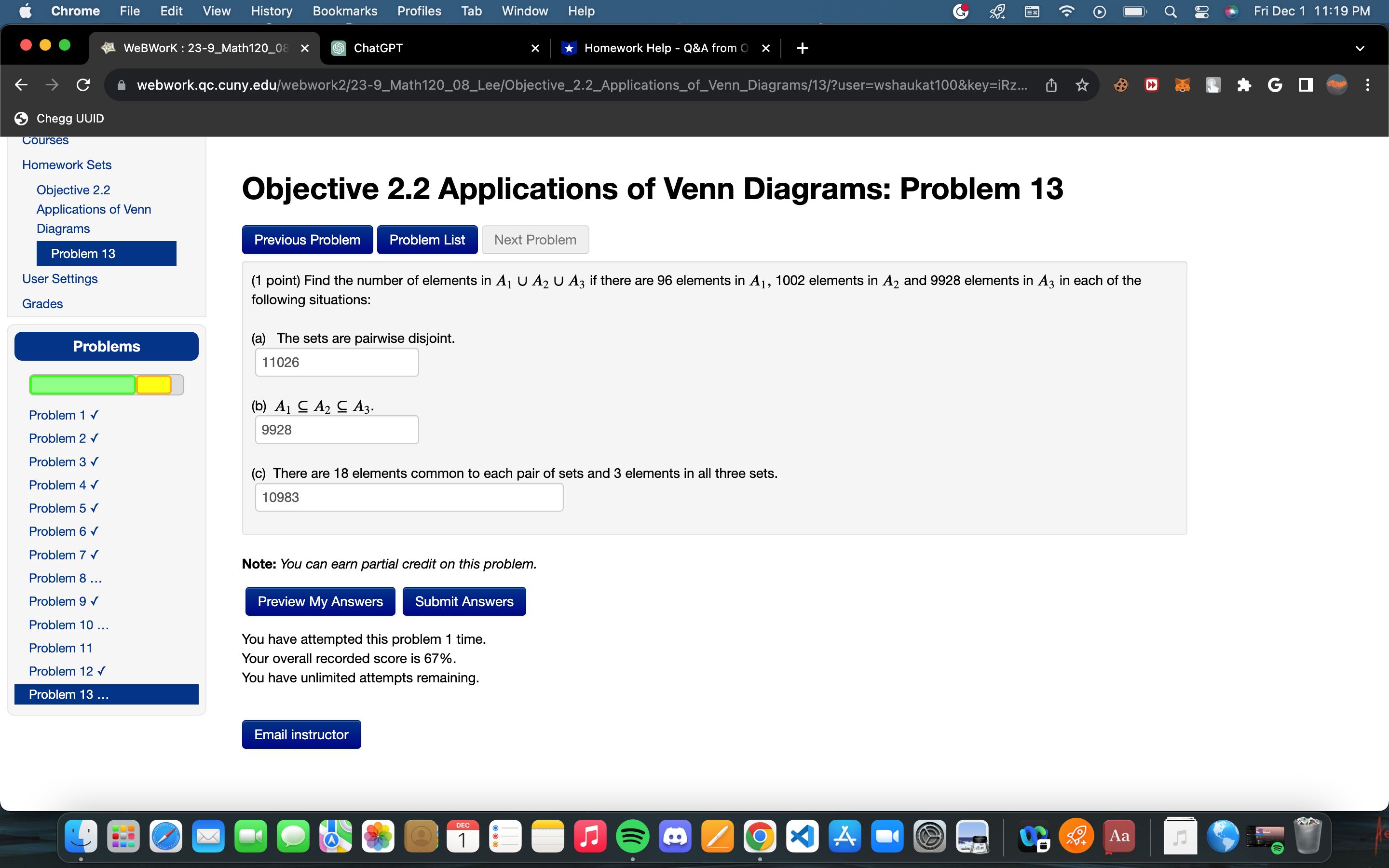Click the share page icon in address bar
Screen dimensions: 1389x868
pos(1051,85)
